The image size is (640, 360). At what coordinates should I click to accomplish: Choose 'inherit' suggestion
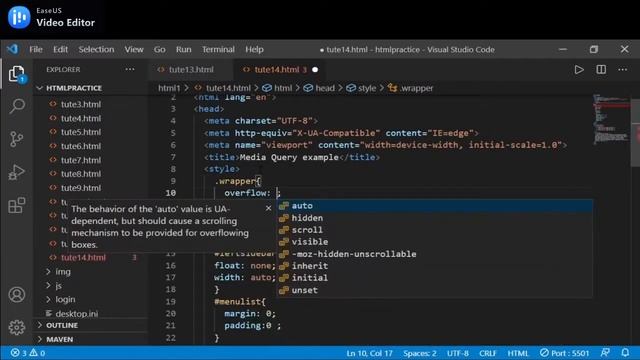coord(435,266)
